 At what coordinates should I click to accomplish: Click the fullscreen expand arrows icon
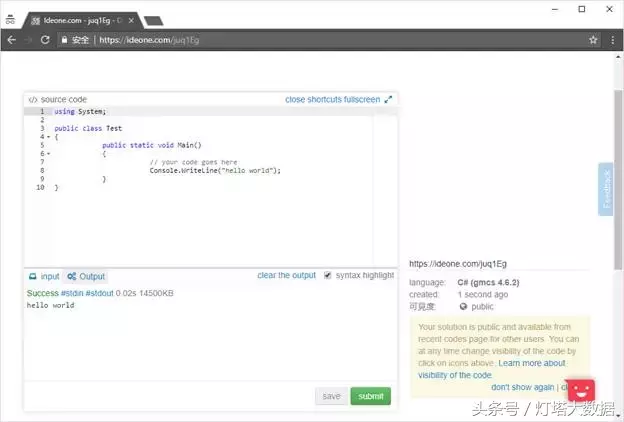pyautogui.click(x=389, y=99)
